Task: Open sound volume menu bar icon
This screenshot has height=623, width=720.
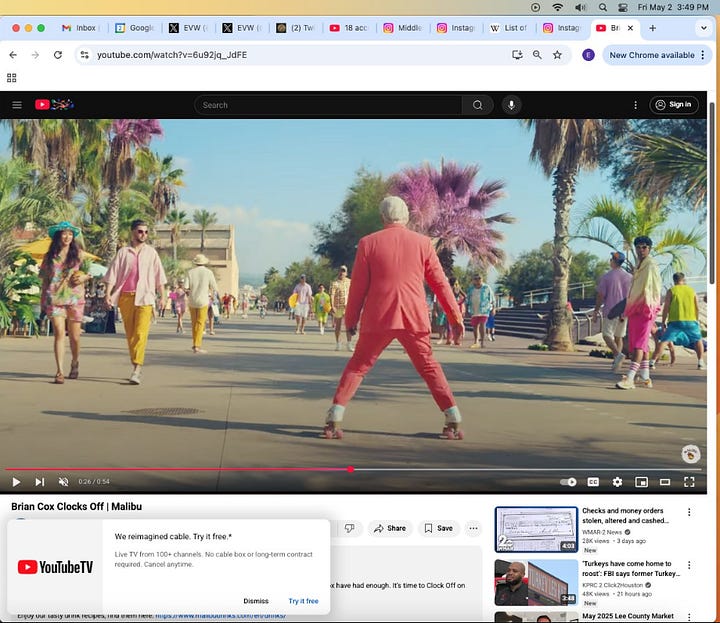Action: [x=580, y=7]
